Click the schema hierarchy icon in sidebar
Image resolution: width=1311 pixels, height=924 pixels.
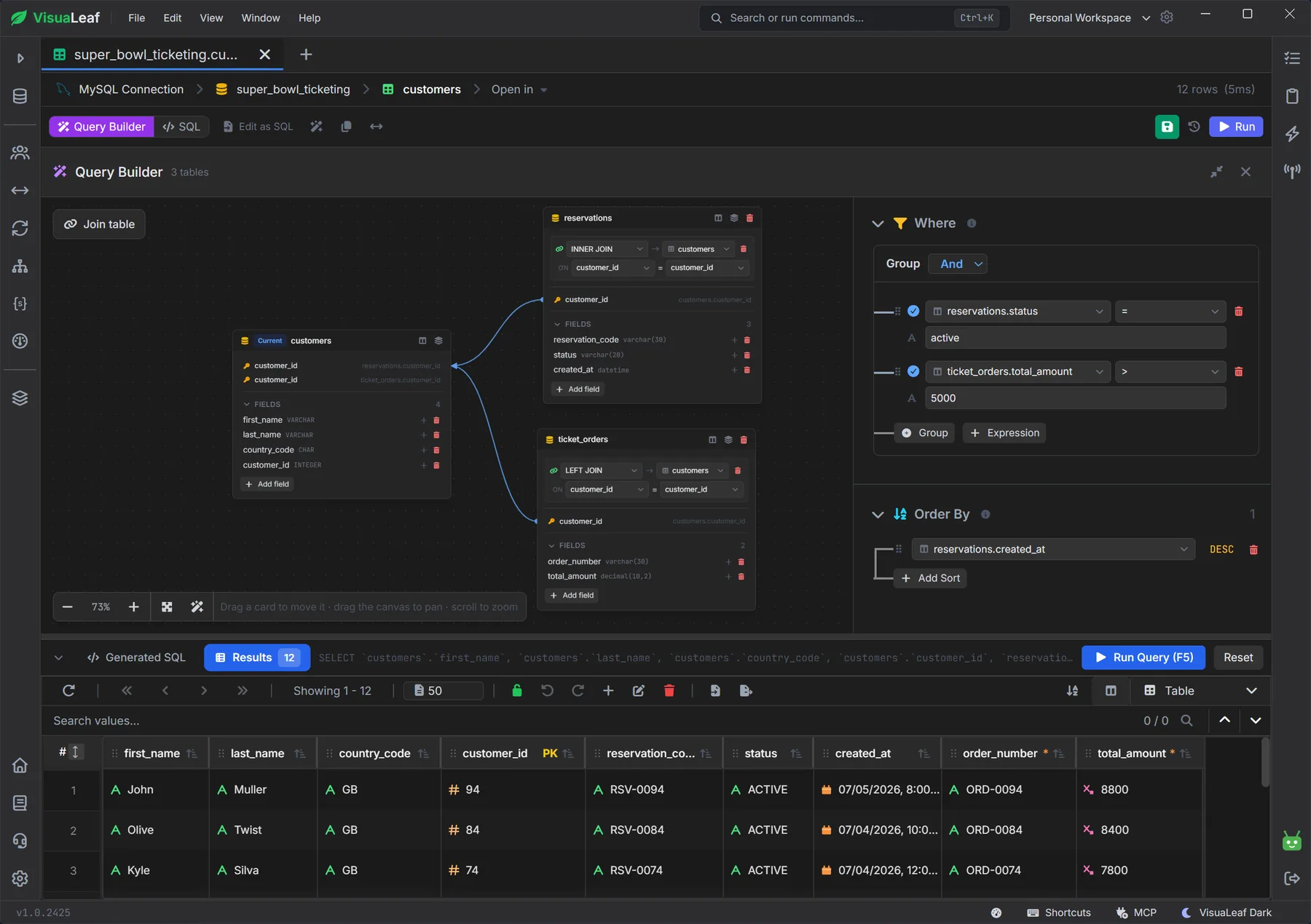20,266
